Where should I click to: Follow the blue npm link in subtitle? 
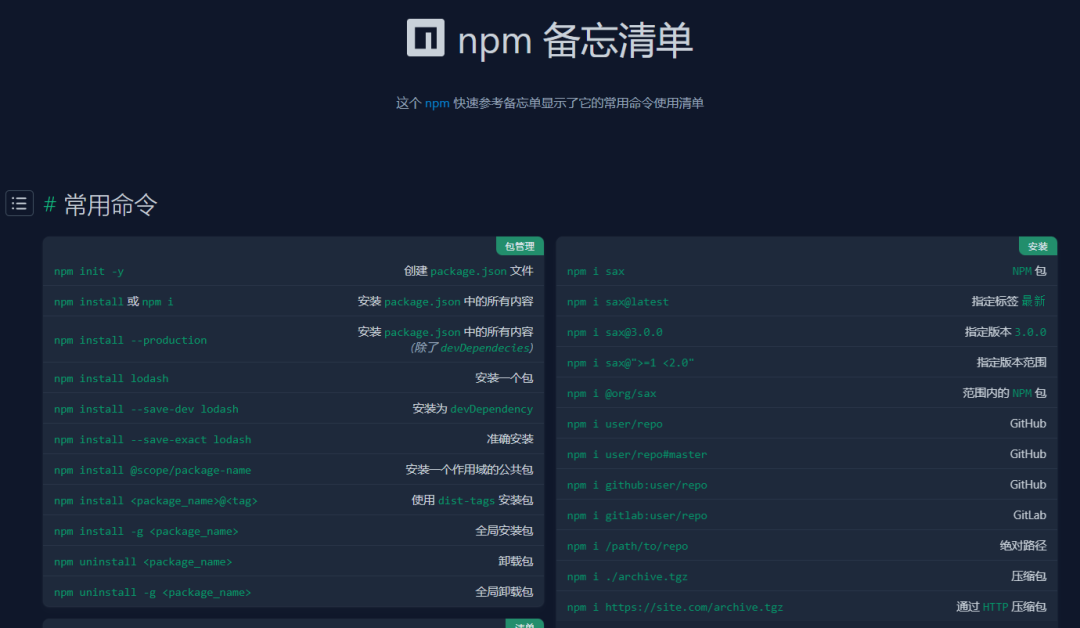pyautogui.click(x=437, y=103)
